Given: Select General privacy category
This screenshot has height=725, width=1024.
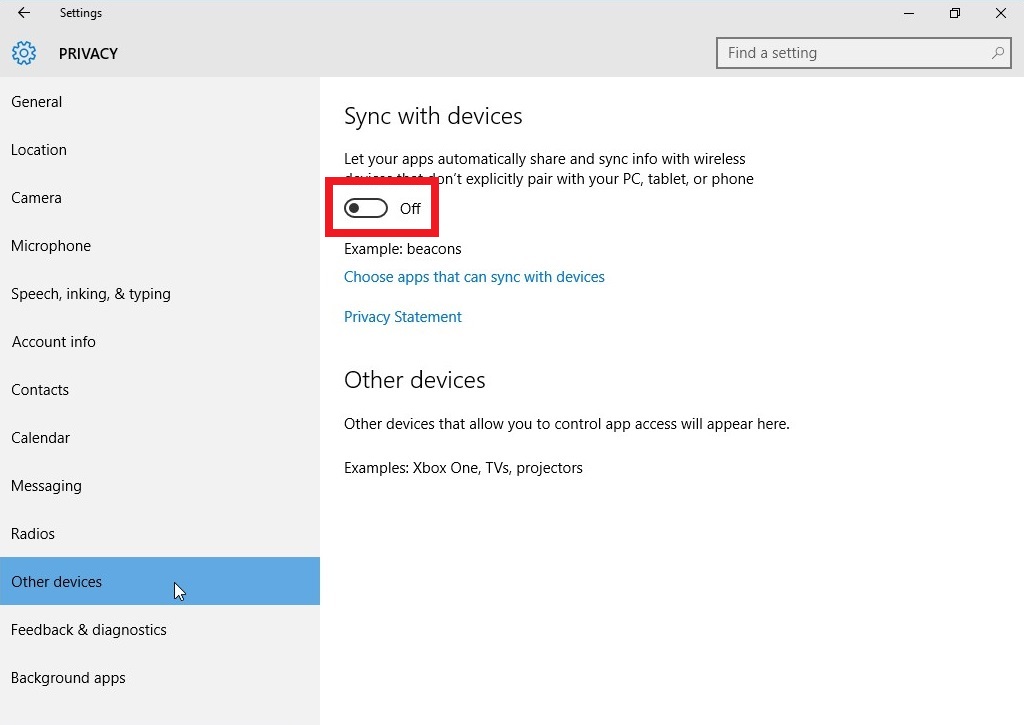Looking at the screenshot, I should [x=37, y=102].
